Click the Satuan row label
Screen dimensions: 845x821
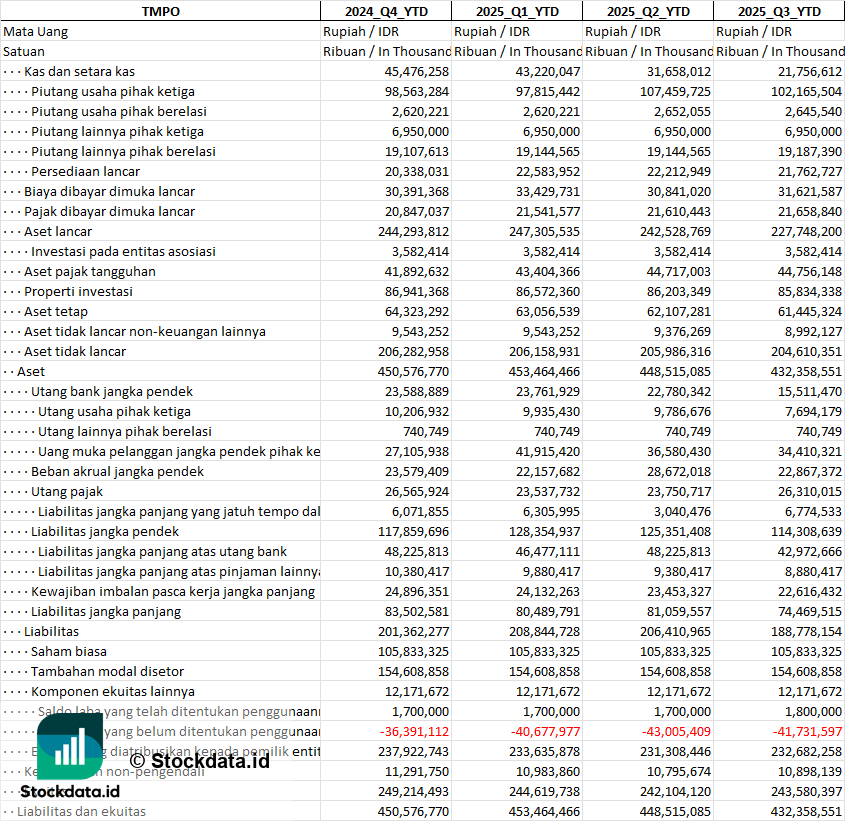(x=24, y=52)
